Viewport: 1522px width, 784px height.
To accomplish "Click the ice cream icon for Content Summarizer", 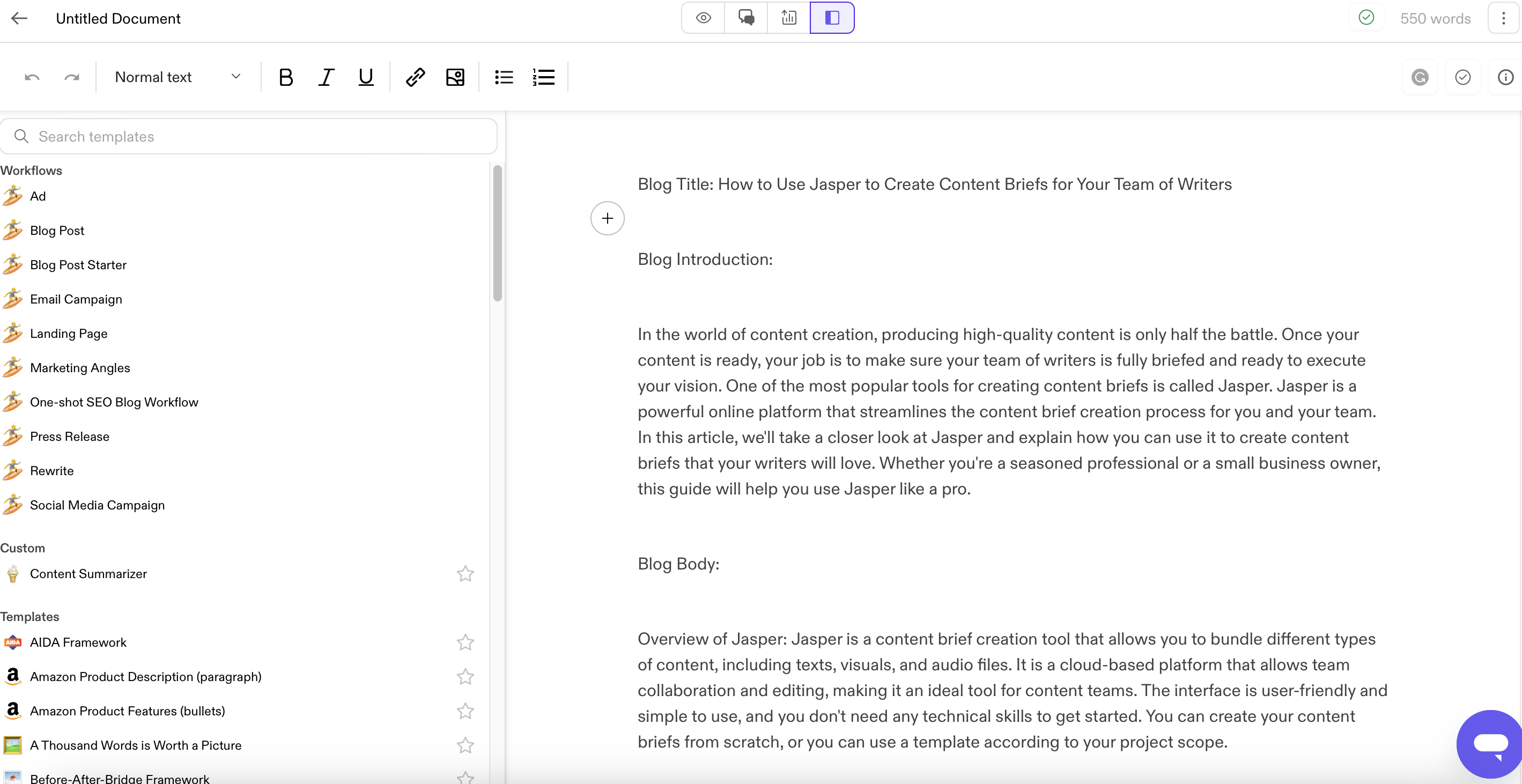I will pos(12,574).
